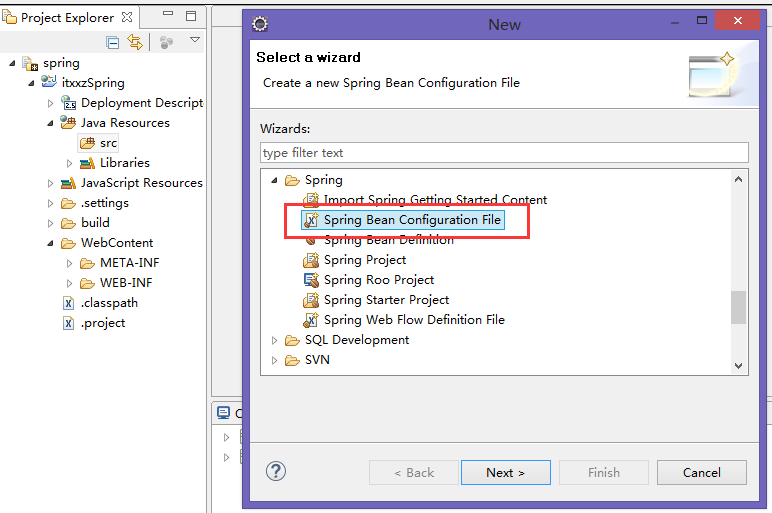Close the New wizard dialog

pyautogui.click(x=738, y=21)
